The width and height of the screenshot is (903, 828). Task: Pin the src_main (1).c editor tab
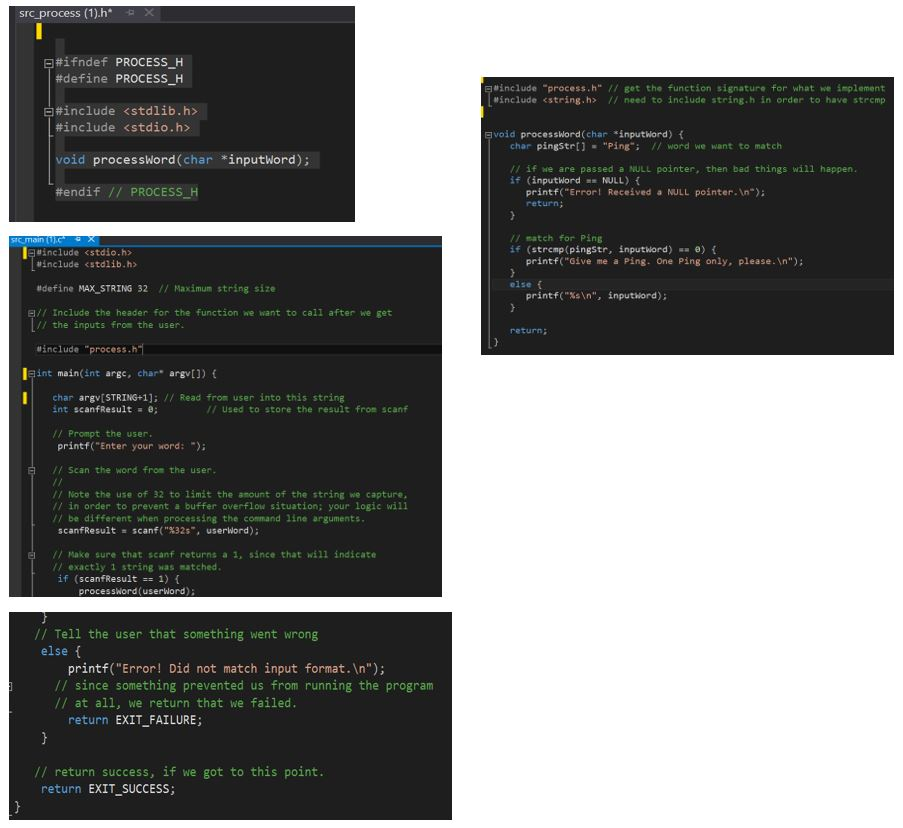77,239
